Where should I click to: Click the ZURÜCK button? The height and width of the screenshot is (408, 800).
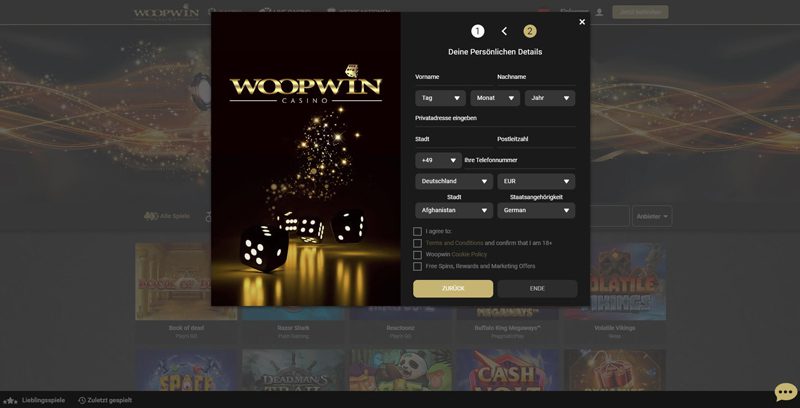click(x=453, y=289)
